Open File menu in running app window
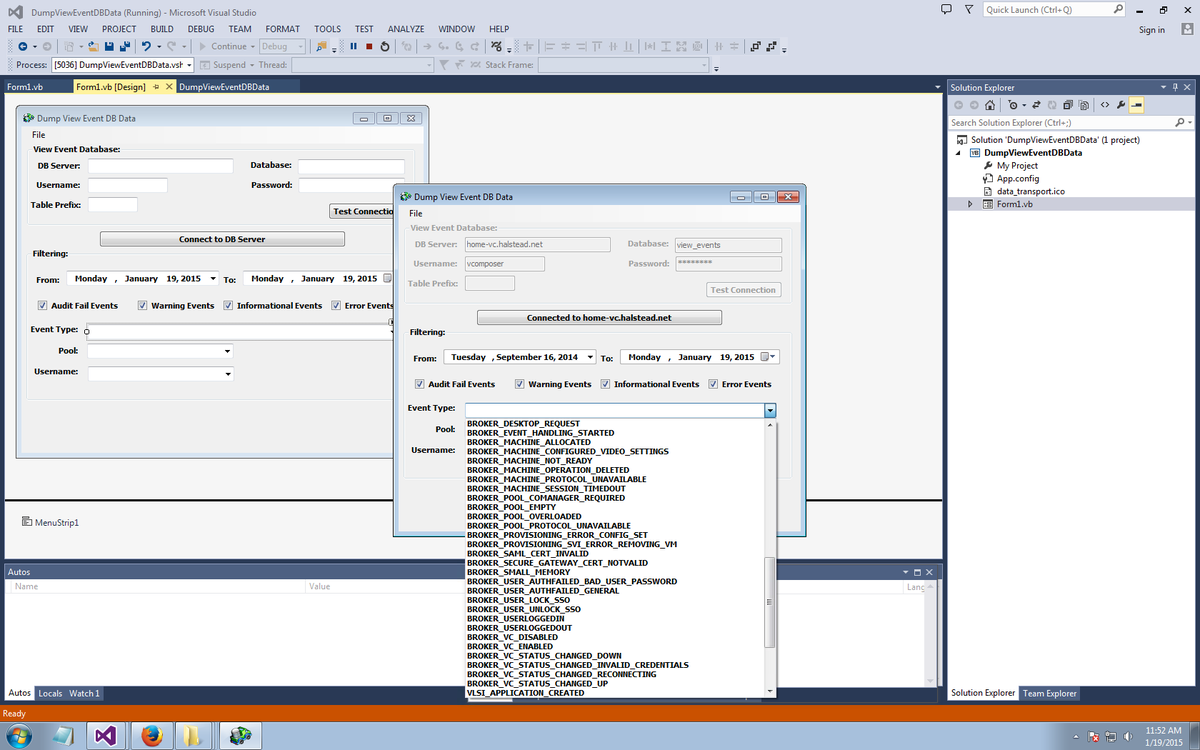 pyautogui.click(x=416, y=213)
